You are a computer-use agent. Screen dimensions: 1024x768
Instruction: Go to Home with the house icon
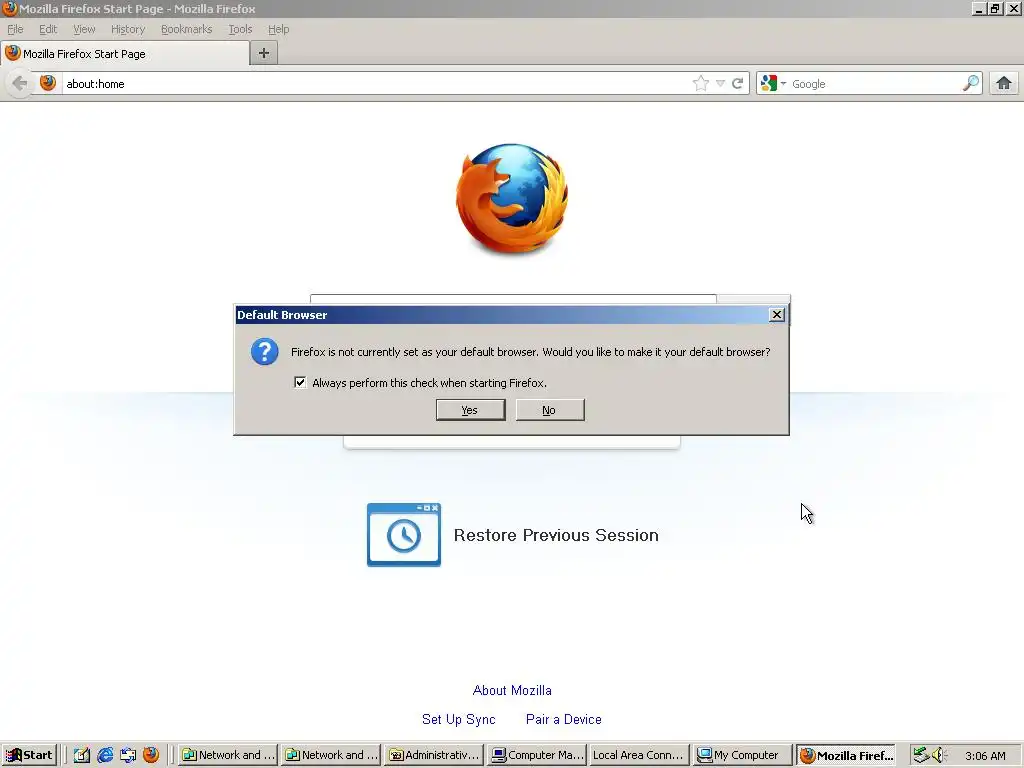click(1004, 83)
